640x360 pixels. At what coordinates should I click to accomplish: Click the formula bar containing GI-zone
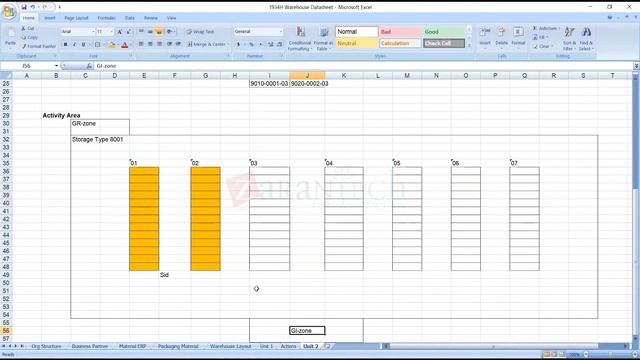[363, 66]
